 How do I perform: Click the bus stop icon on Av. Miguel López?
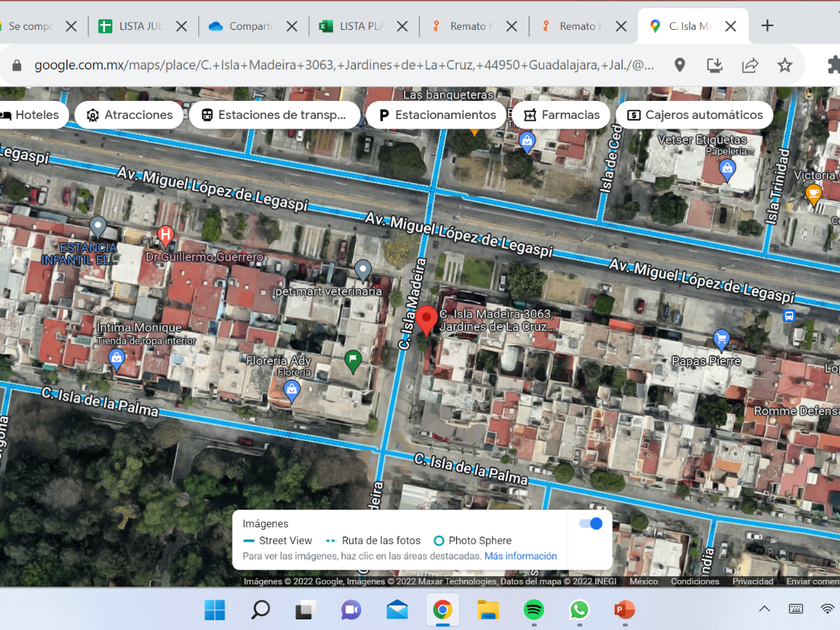(789, 316)
